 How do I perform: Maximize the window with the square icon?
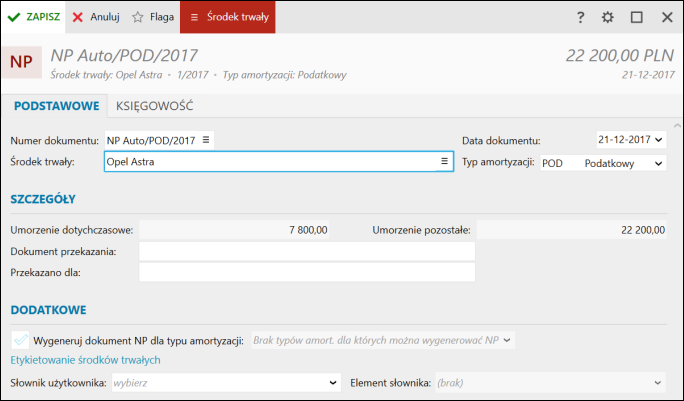637,17
